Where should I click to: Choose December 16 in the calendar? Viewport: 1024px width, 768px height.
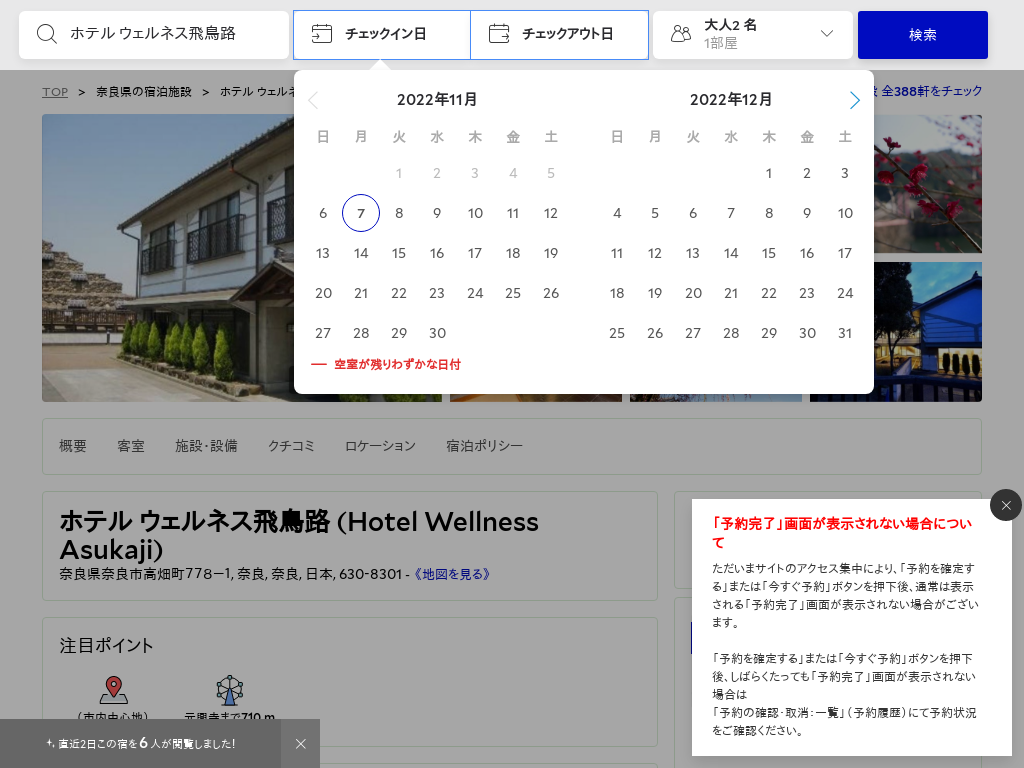[x=807, y=253]
